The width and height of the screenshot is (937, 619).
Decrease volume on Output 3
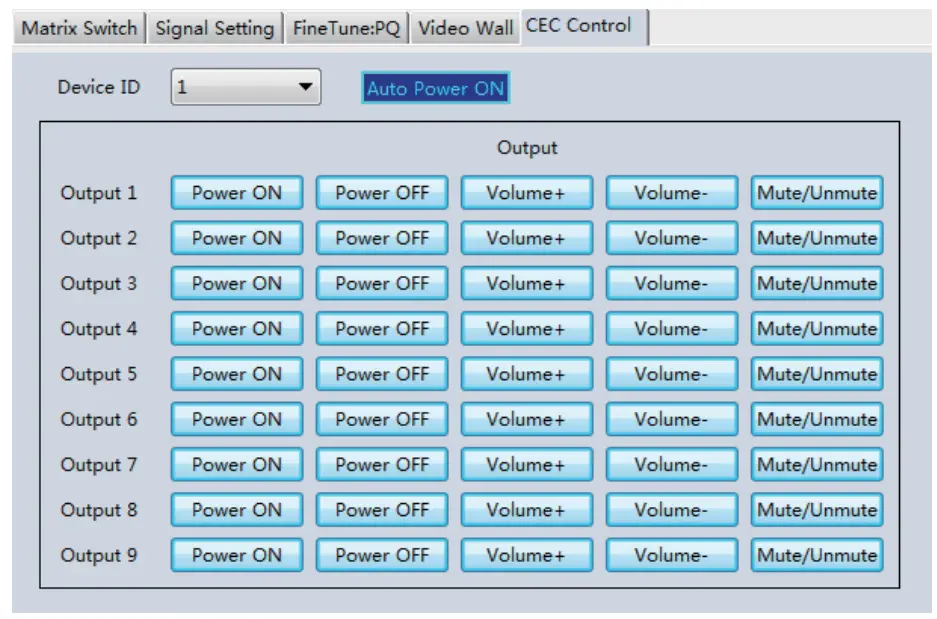[x=670, y=283]
